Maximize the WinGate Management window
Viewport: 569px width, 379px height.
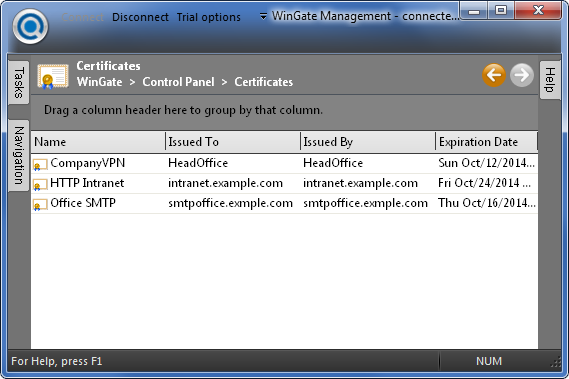coord(501,11)
